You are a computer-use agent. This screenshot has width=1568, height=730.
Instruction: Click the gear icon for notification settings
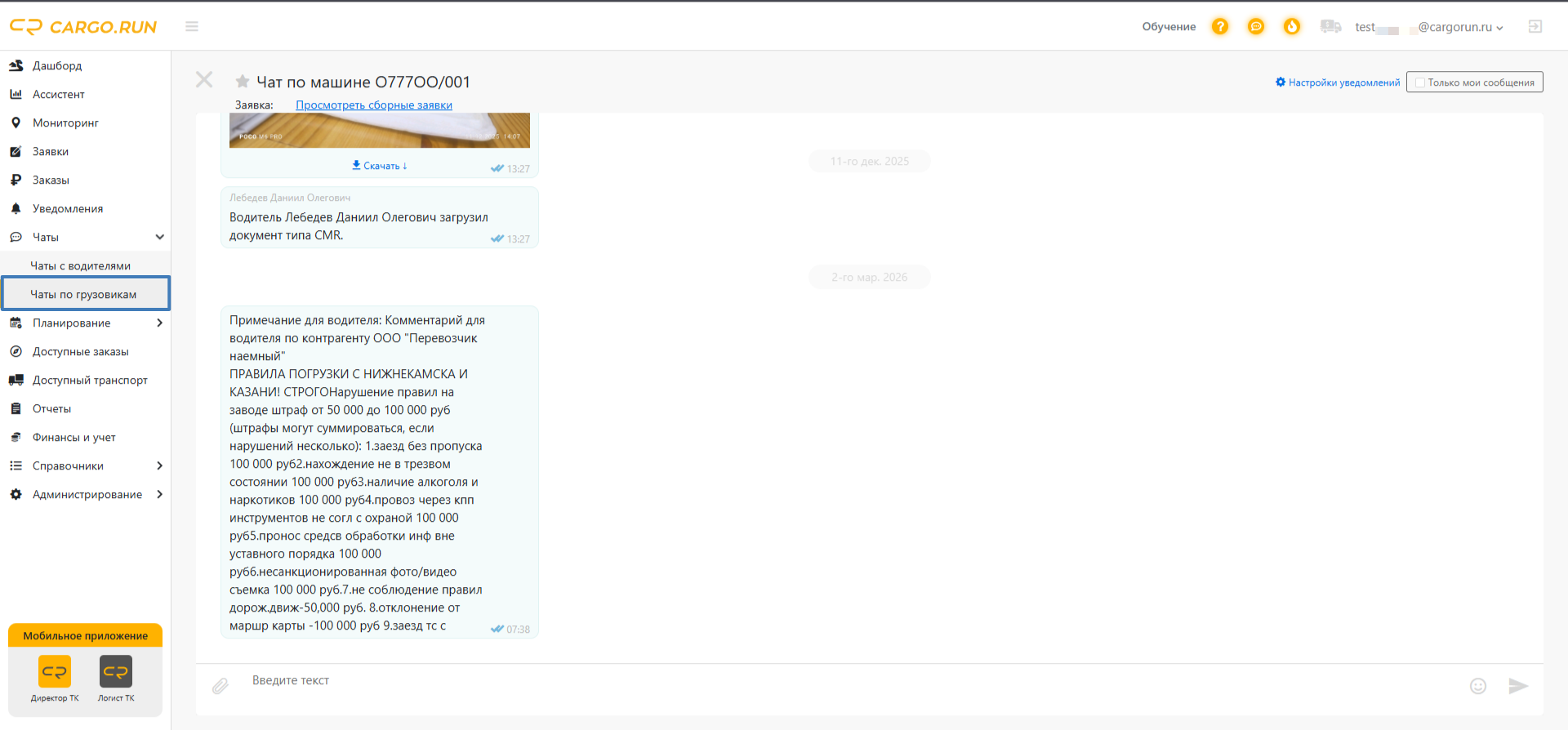click(x=1281, y=82)
